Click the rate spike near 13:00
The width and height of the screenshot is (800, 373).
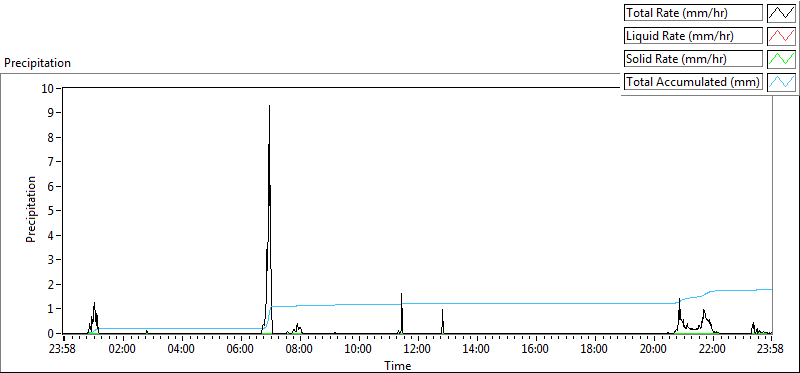coord(442,320)
